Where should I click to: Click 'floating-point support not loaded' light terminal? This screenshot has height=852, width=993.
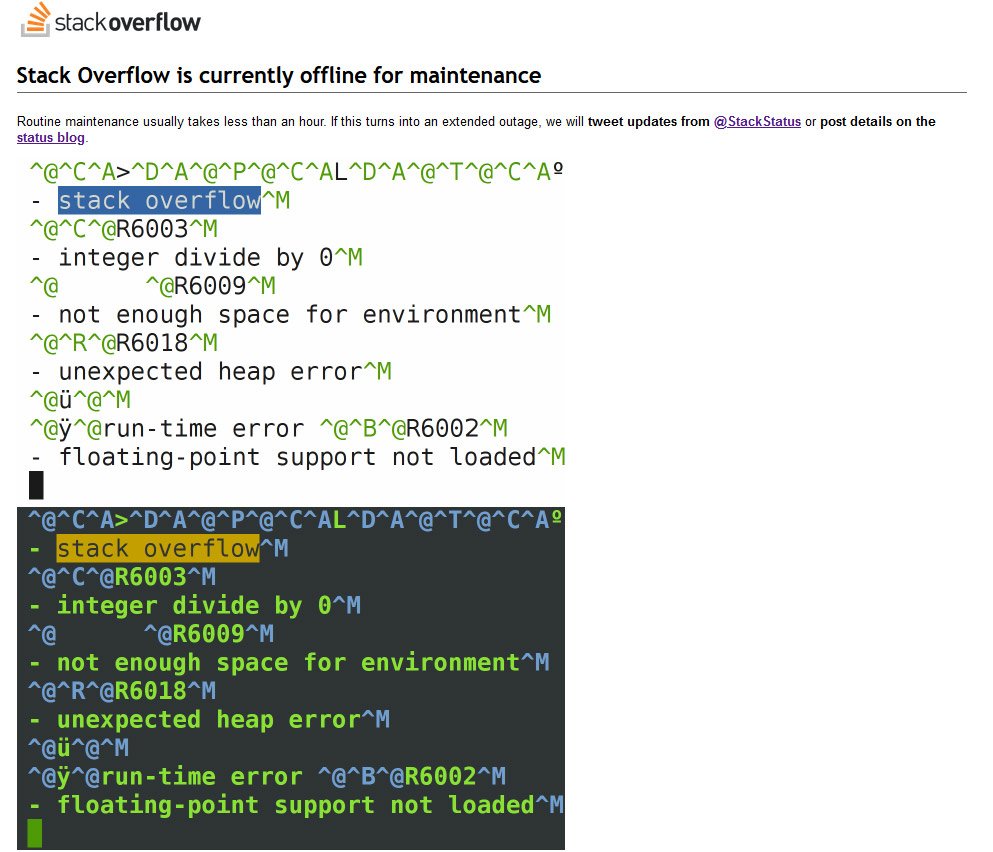(297, 457)
